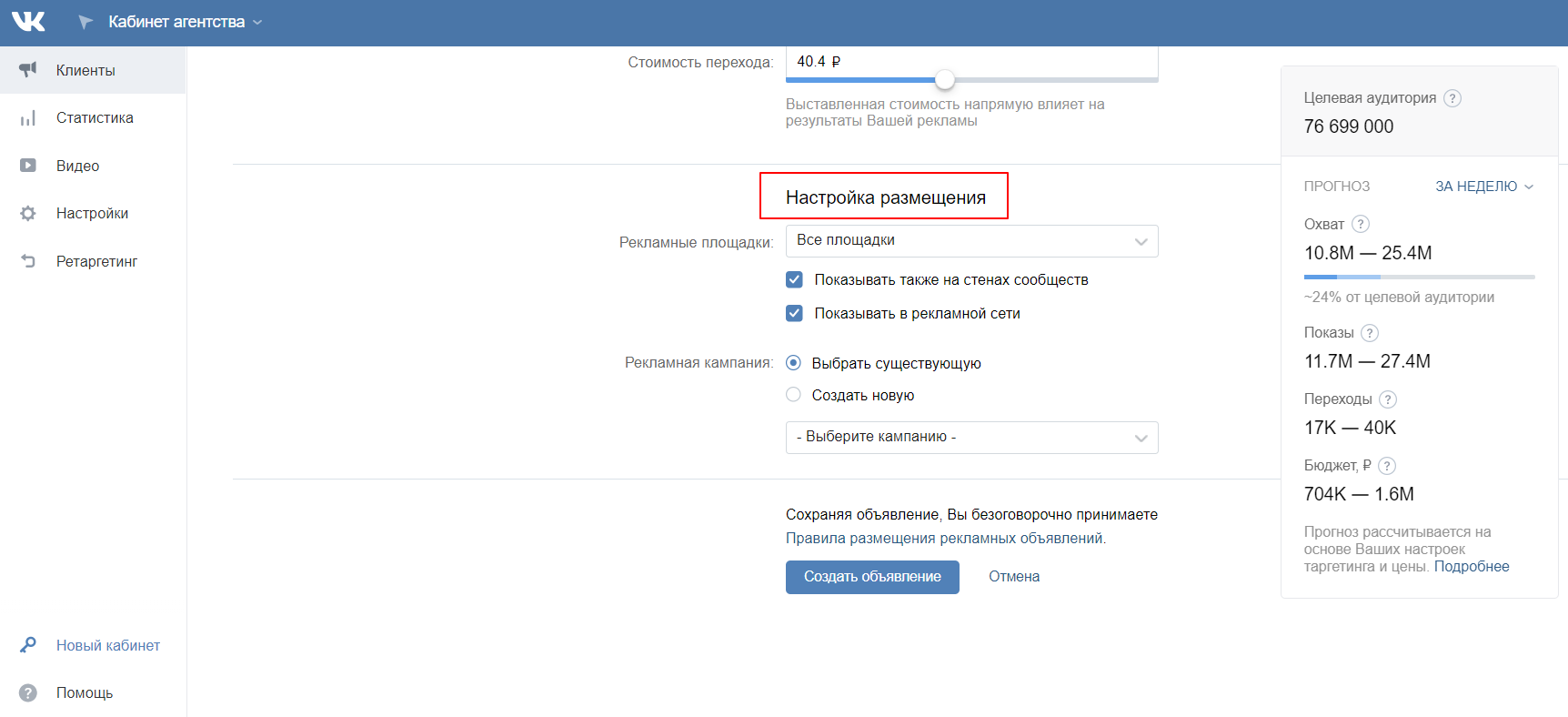Uncheck Показывать также на стенах сообществ
1568x717 pixels.
794,279
